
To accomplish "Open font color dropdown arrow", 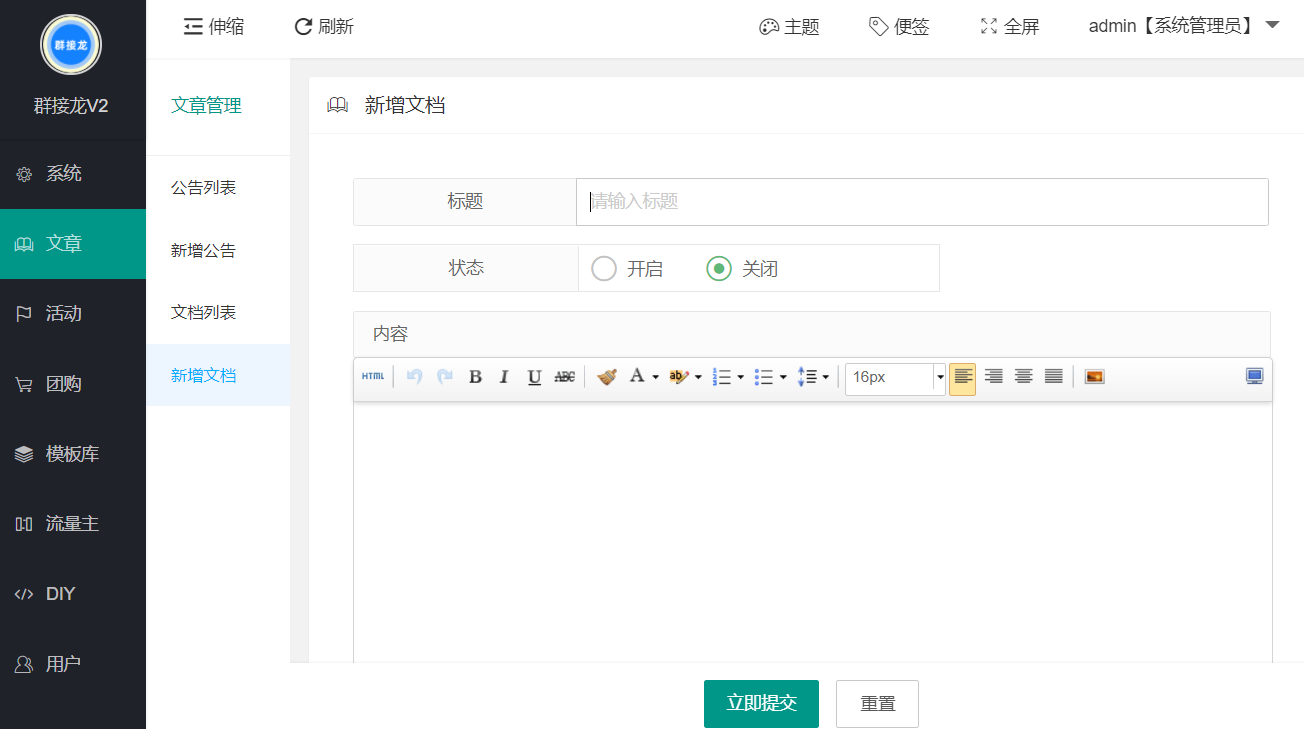I will coord(655,377).
